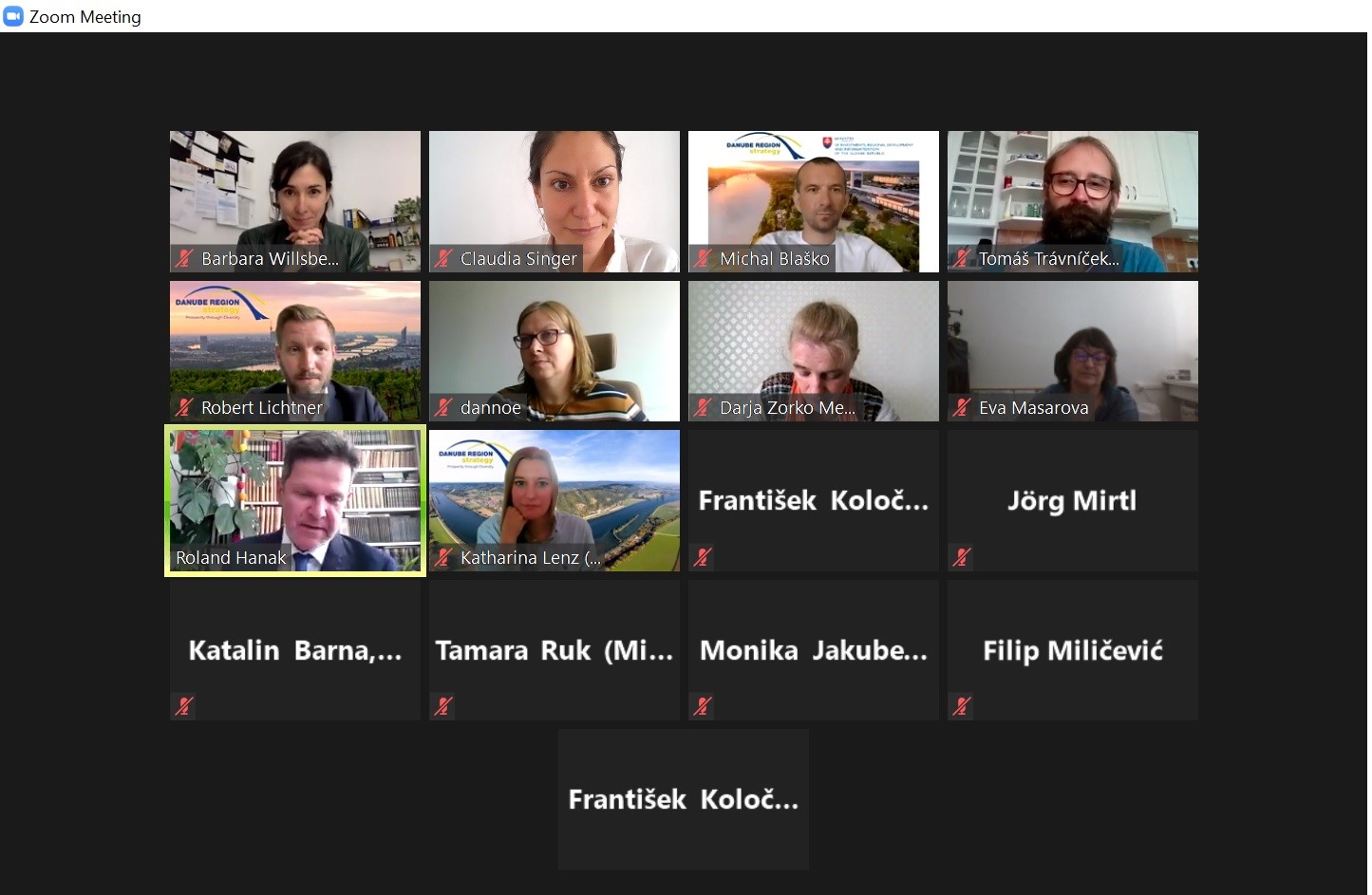Viewport: 1372px width, 895px height.
Task: Select the dannoe participant video
Action: tap(554, 351)
